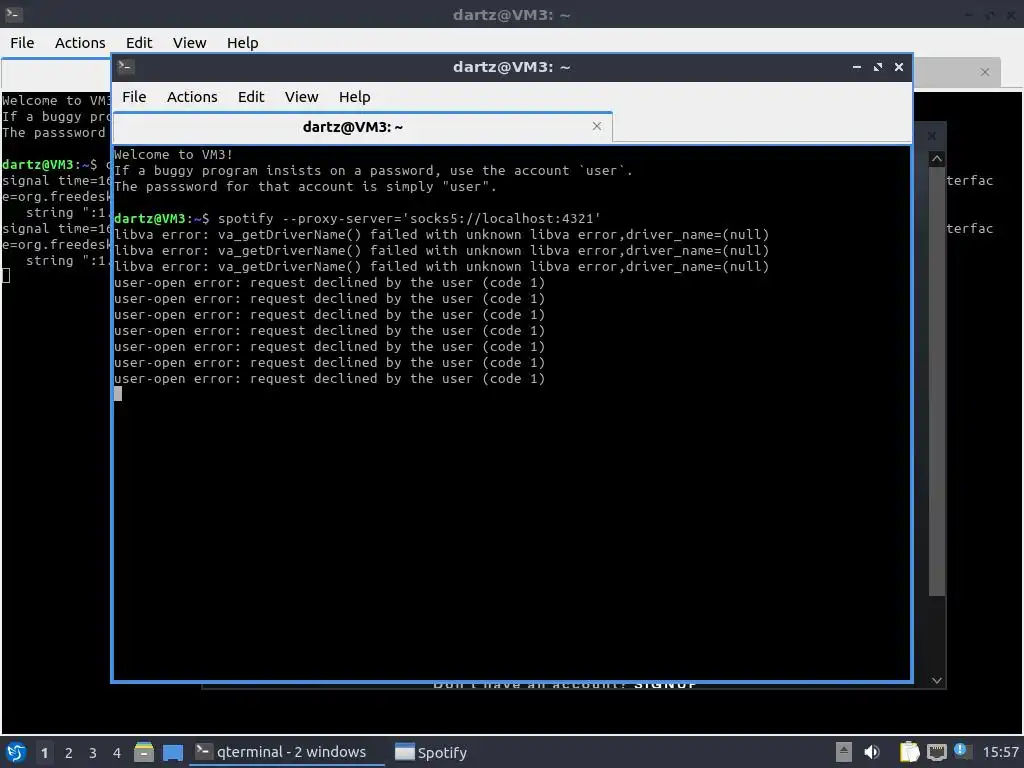
Task: Open Help menu in background terminal window
Action: (242, 42)
